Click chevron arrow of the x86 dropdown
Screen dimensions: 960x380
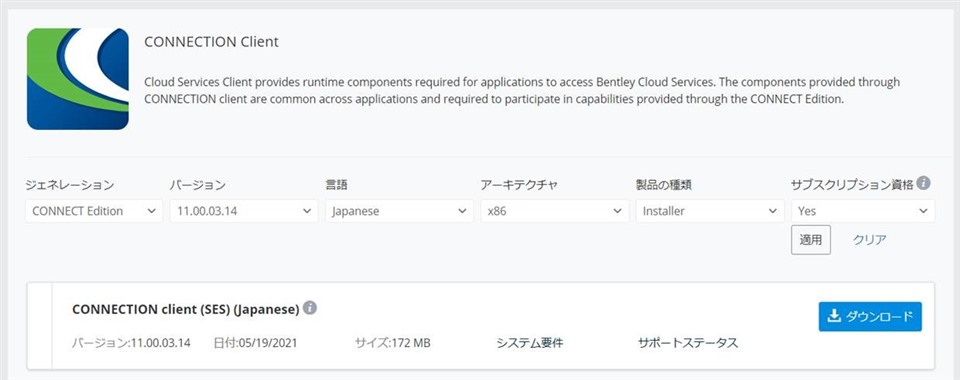pyautogui.click(x=617, y=211)
